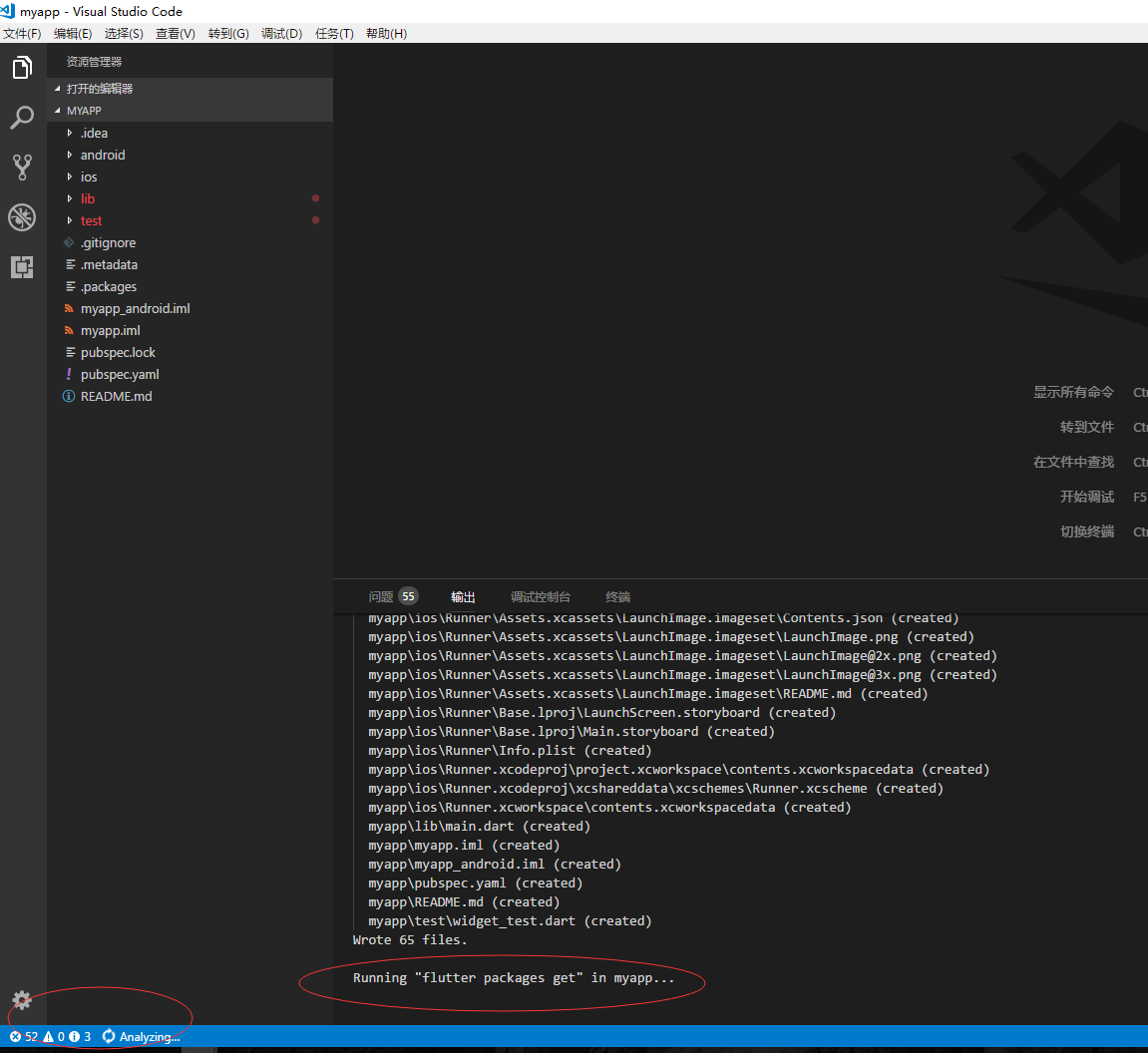The height and width of the screenshot is (1053, 1148).
Task: Click the 切换终端 shortcut hint
Action: 1087,531
